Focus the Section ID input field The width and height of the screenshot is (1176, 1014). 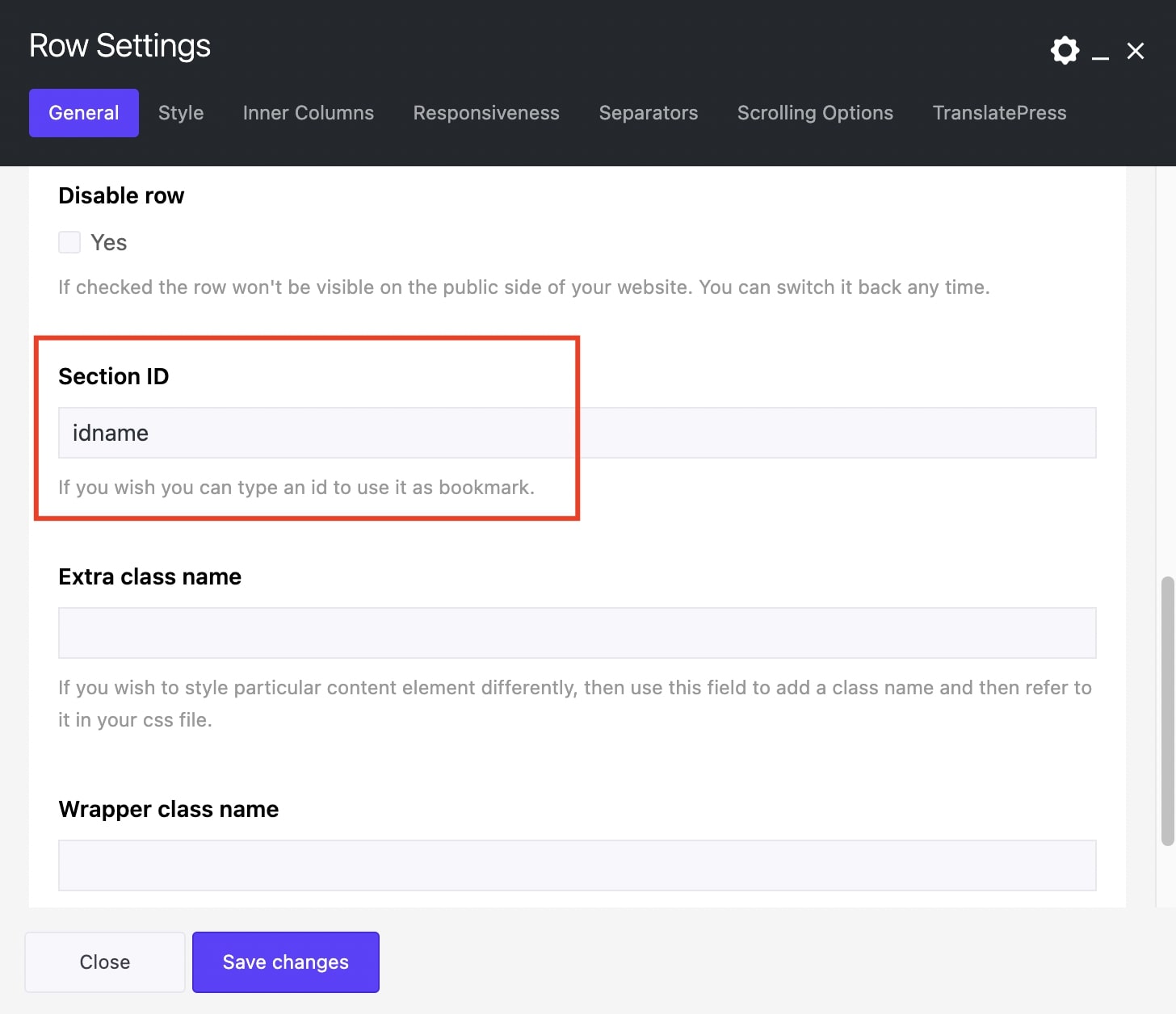click(577, 433)
